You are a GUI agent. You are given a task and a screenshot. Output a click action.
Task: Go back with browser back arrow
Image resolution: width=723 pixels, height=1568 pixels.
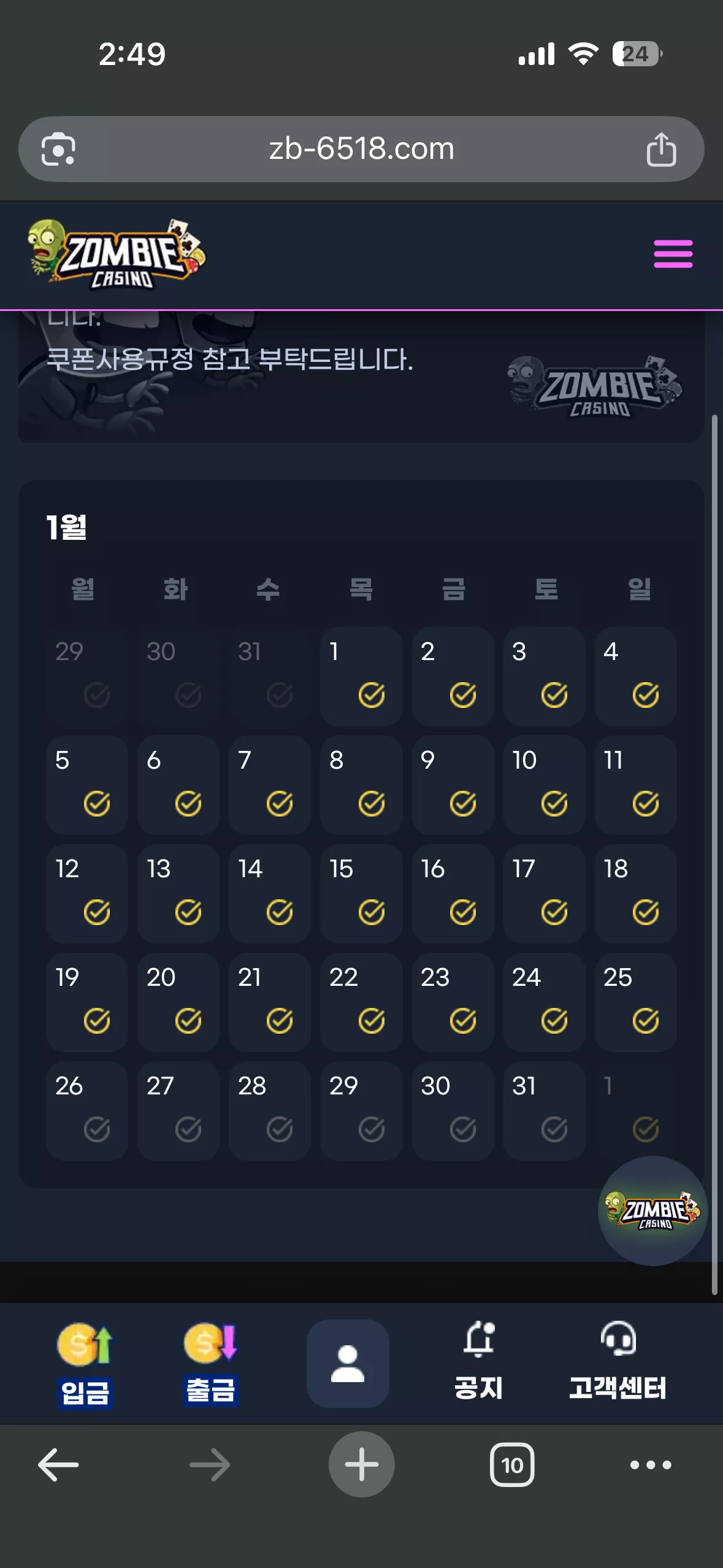(x=58, y=1465)
